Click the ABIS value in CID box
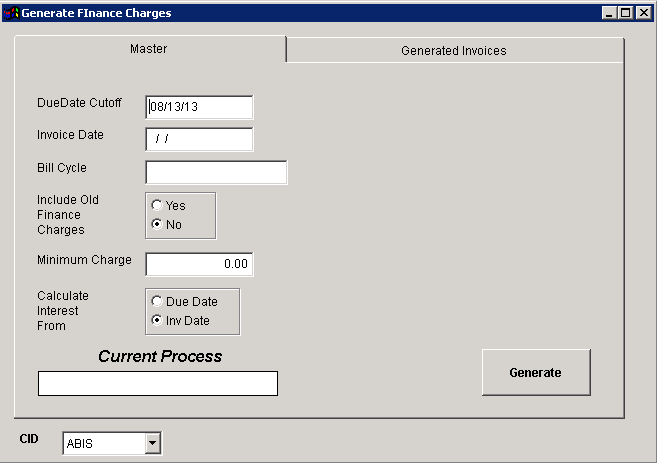Screen dimensions: 657x463 click(101, 443)
